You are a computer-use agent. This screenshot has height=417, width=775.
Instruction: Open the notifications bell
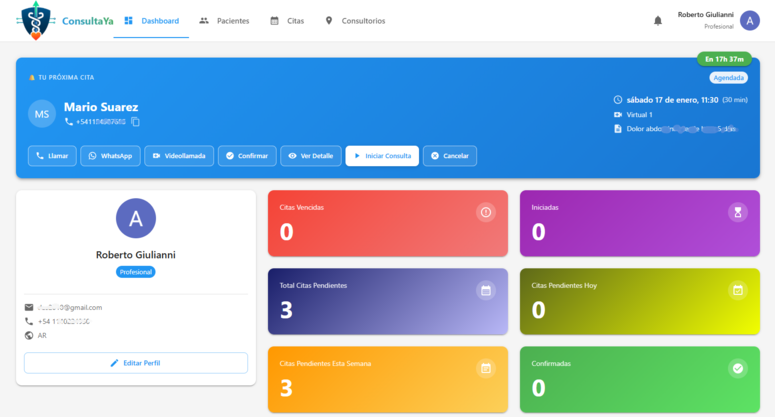(657, 21)
